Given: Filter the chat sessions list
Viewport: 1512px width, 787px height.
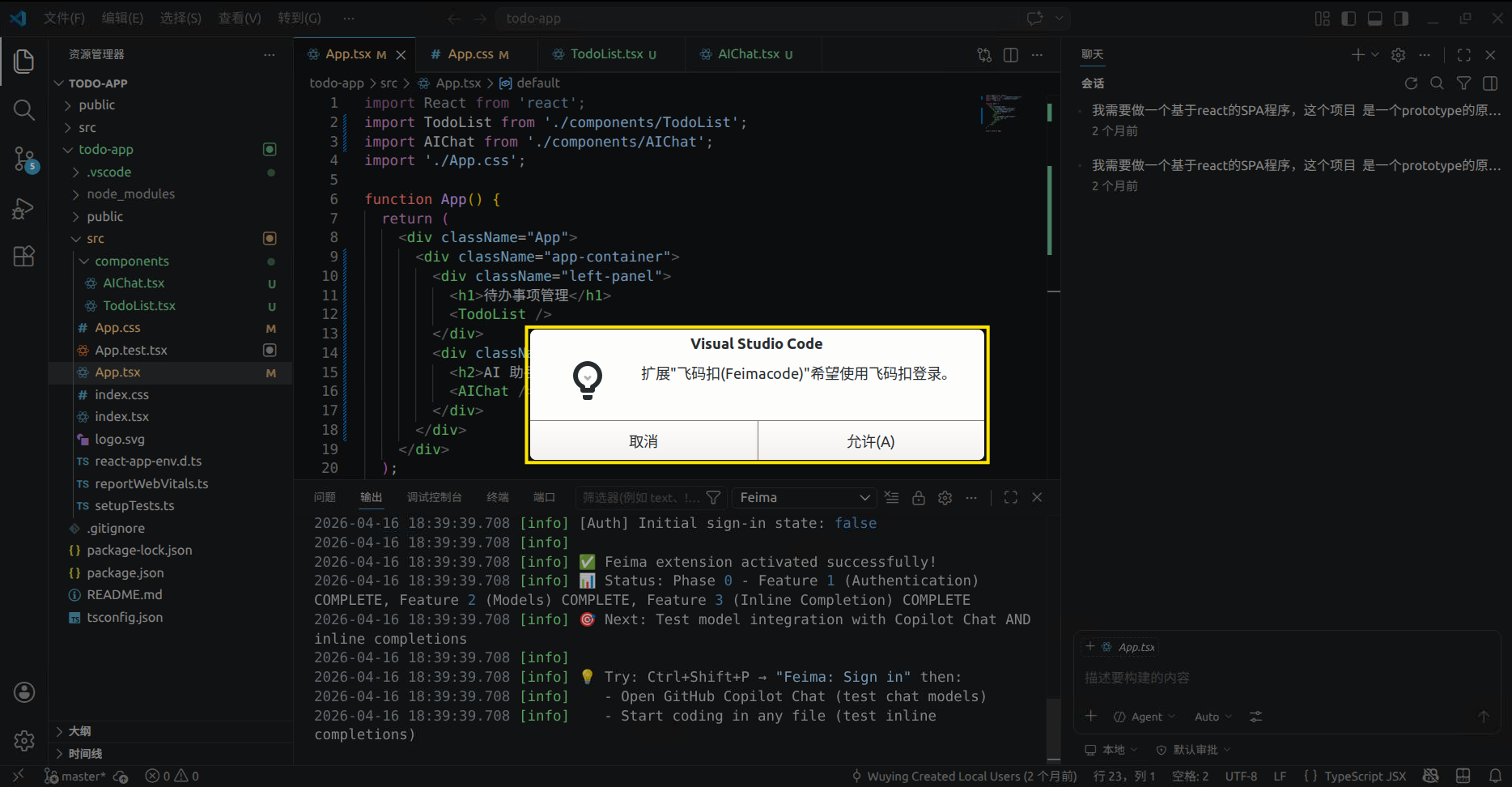Looking at the screenshot, I should pos(1463,83).
